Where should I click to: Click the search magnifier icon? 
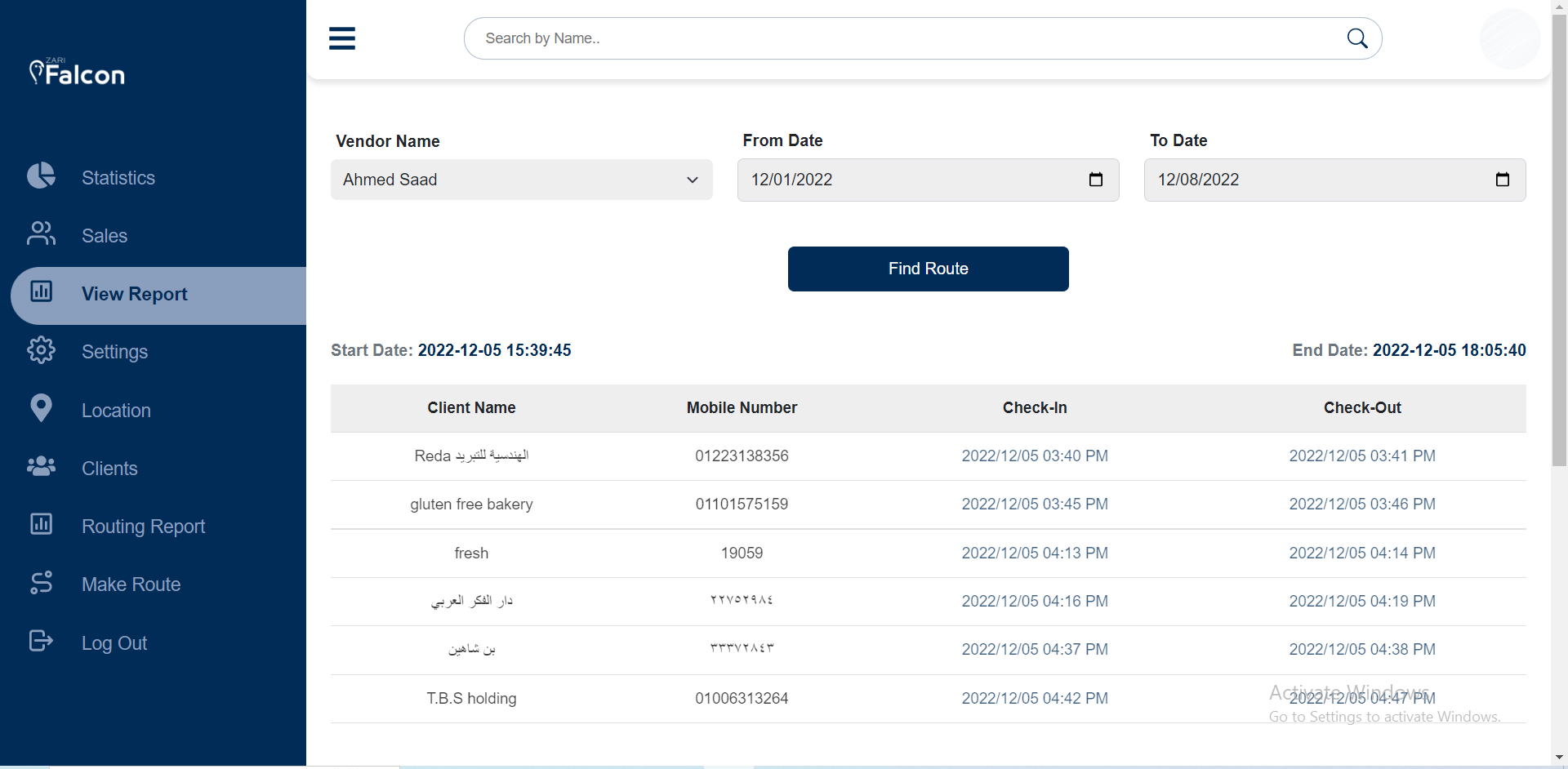pos(1357,38)
